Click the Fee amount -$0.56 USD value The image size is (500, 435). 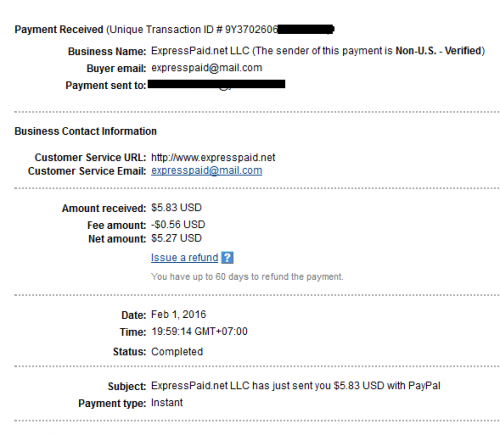point(178,225)
